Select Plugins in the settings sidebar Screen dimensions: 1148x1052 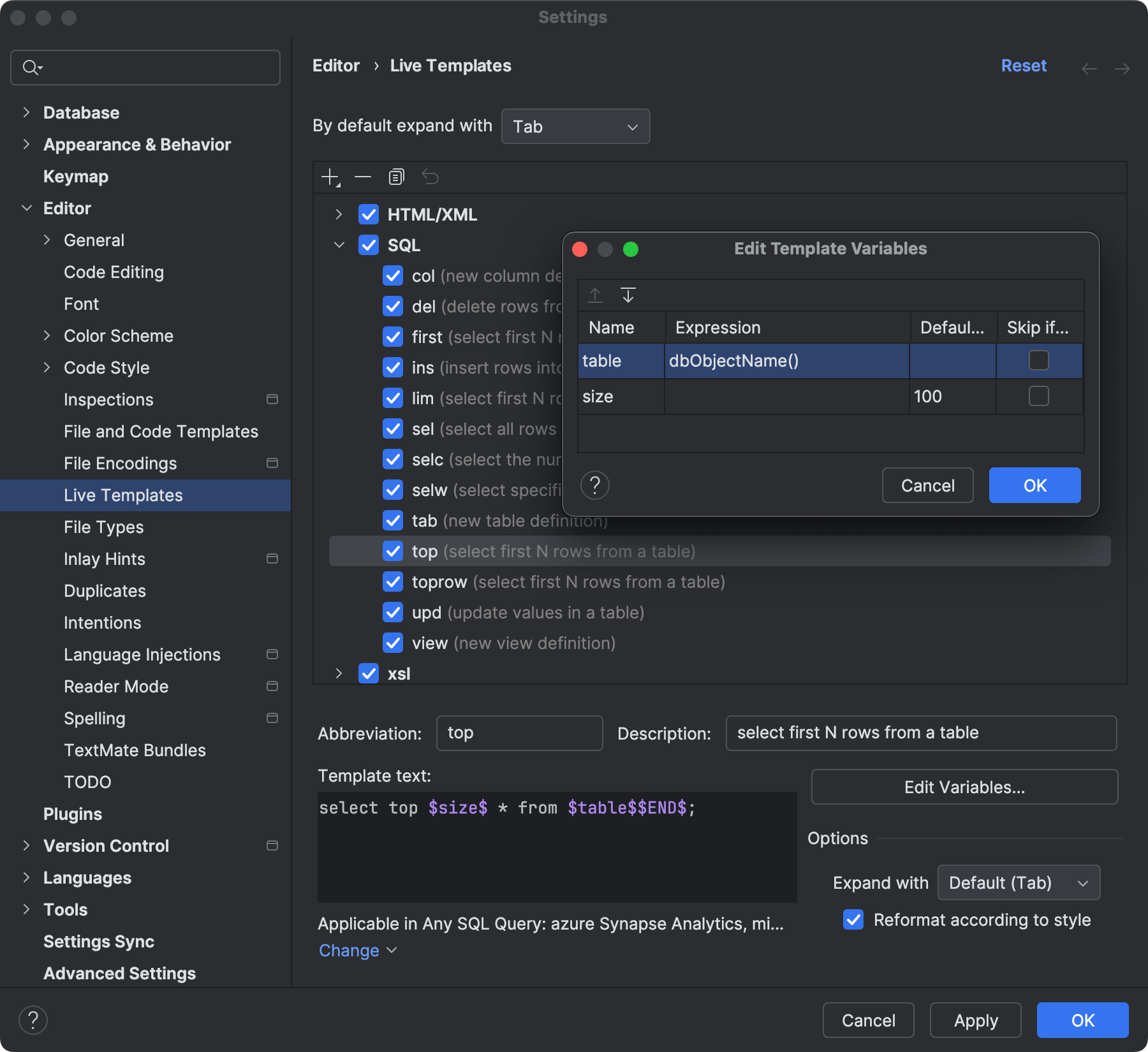72,814
